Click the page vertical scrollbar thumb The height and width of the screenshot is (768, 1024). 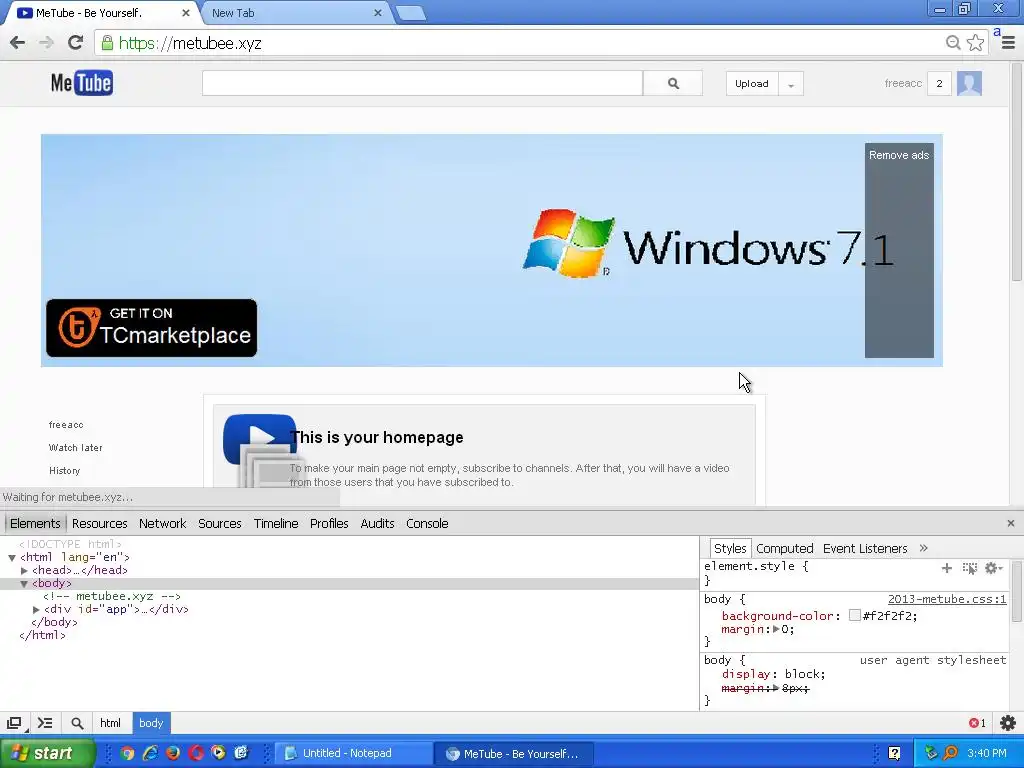(1017, 172)
